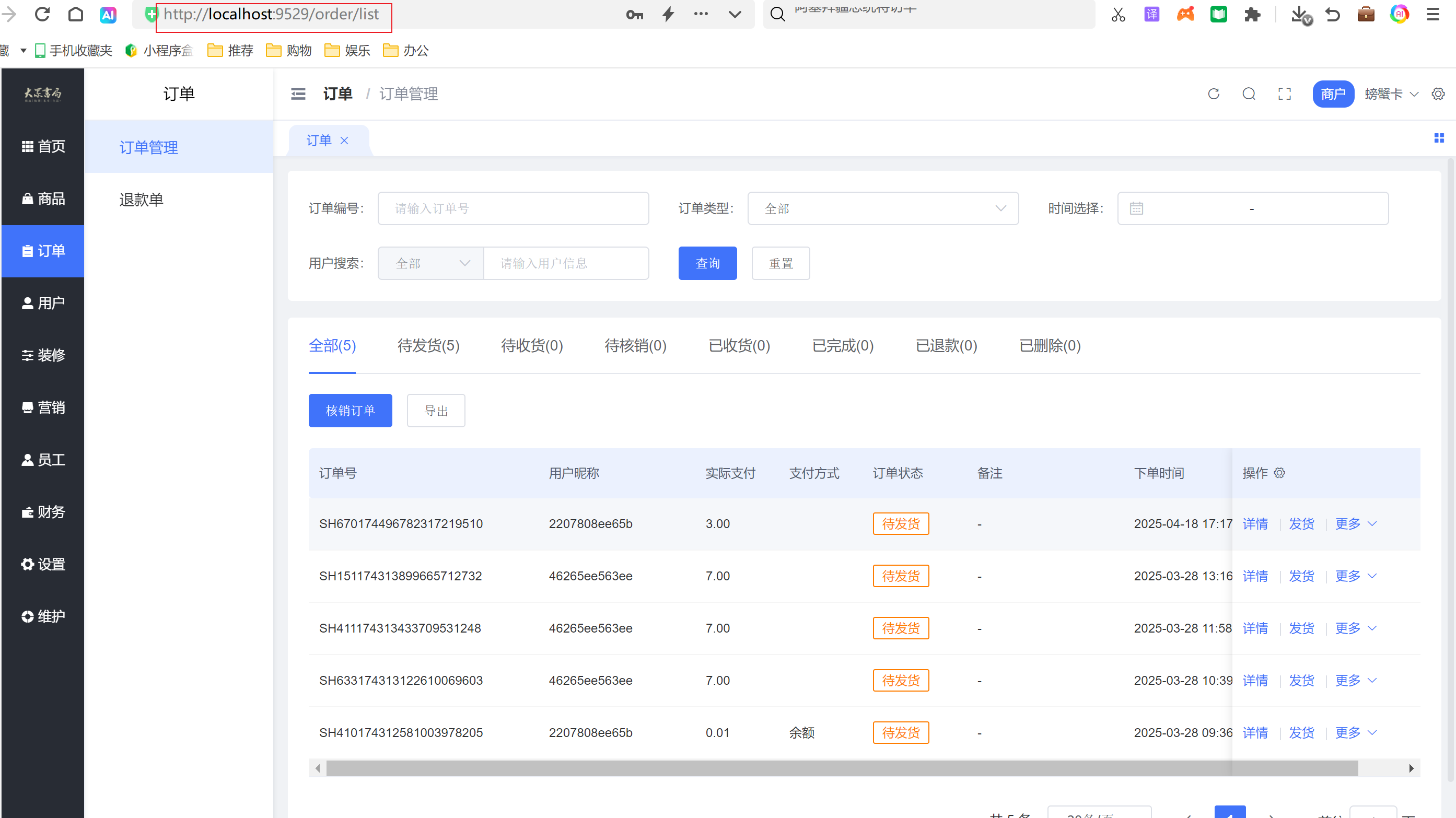Open 商品 section in the sidebar
Viewport: 1456px width, 818px height.
pyautogui.click(x=43, y=198)
